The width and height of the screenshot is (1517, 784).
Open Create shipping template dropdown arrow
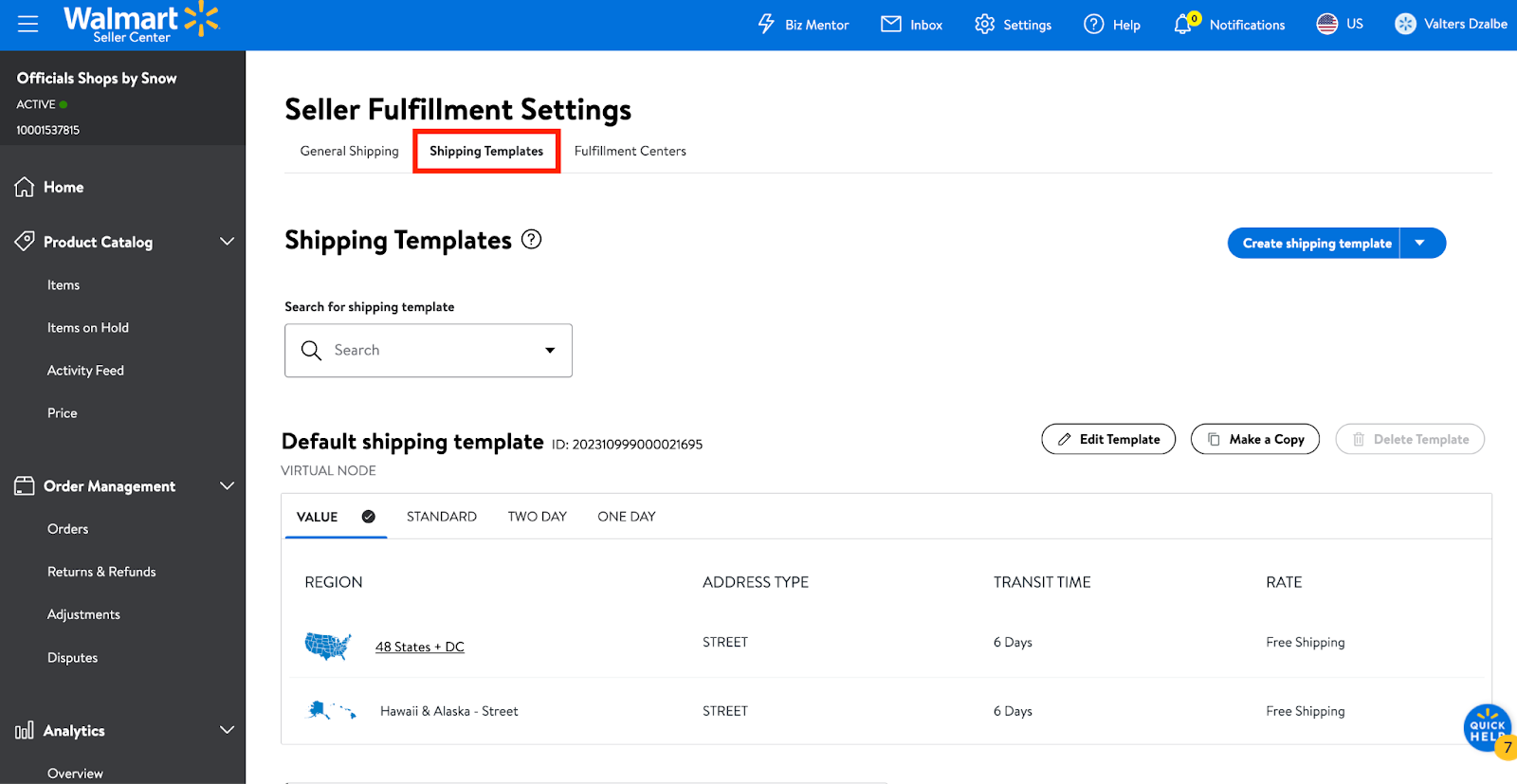click(x=1420, y=243)
